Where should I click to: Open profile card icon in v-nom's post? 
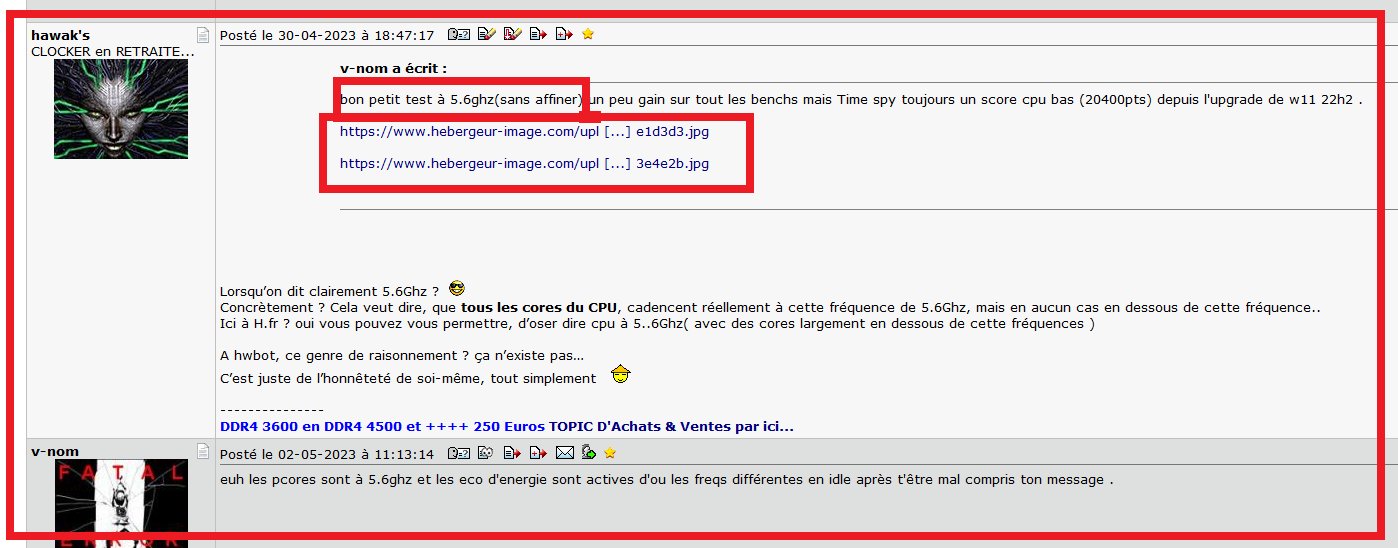click(459, 453)
